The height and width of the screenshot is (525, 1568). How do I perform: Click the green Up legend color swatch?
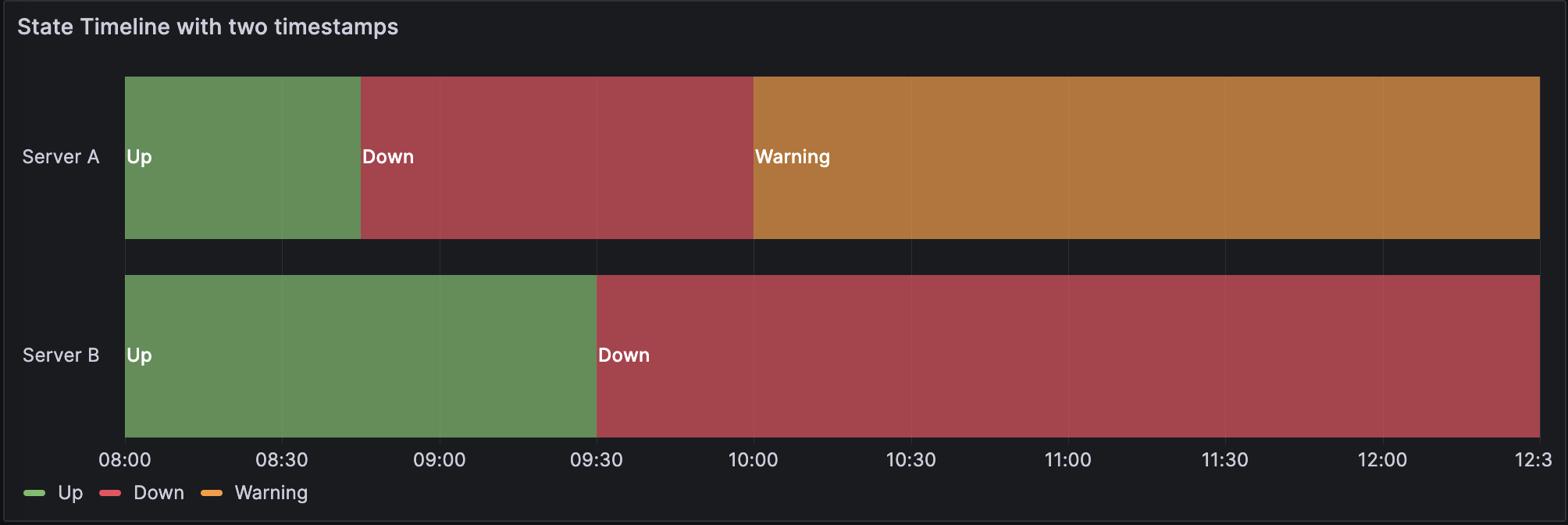(x=34, y=493)
